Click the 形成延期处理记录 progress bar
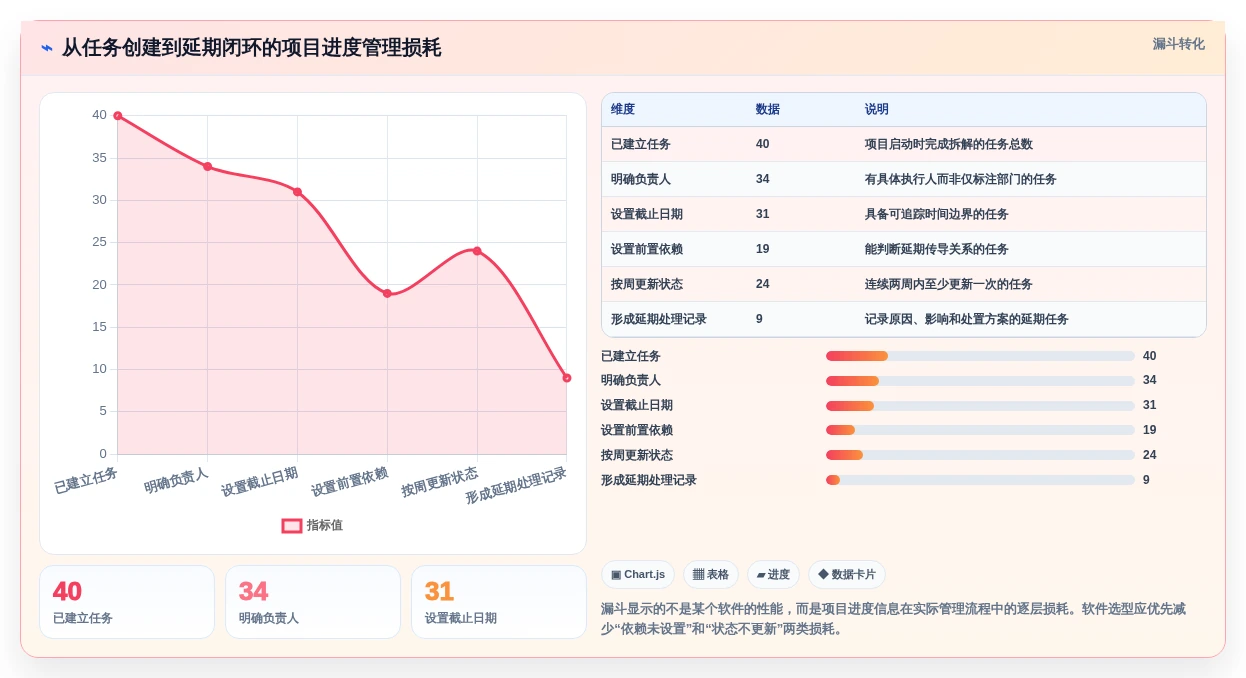 click(980, 480)
